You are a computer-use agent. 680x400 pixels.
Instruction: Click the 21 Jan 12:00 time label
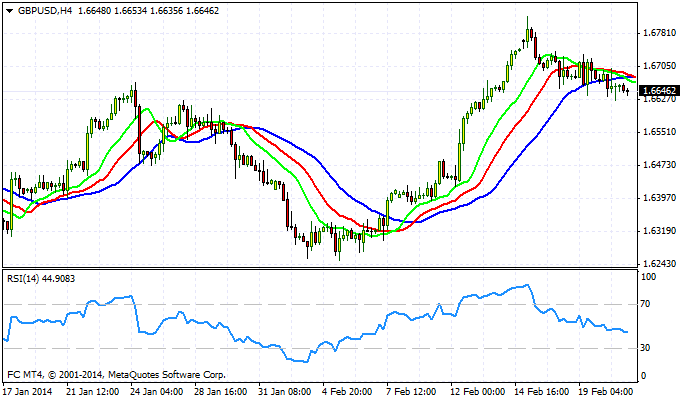[93, 392]
